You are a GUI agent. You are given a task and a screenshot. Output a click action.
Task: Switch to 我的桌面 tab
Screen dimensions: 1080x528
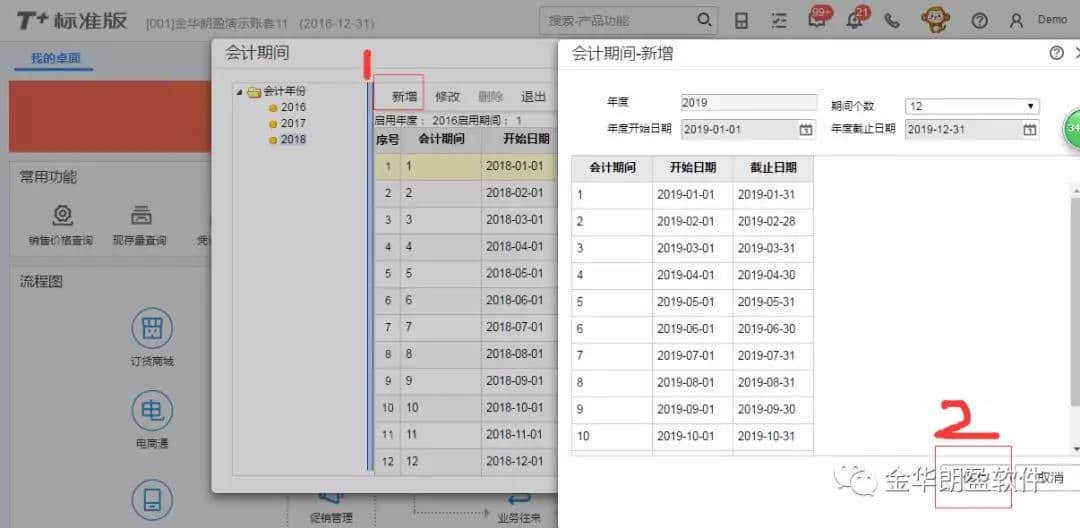tap(55, 58)
